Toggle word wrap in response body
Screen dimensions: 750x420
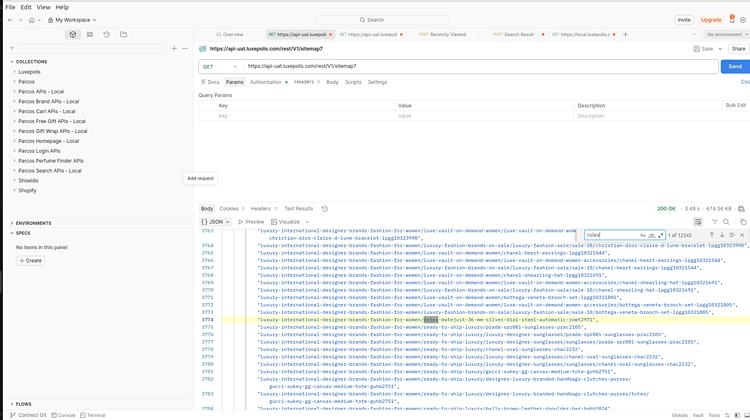pos(698,222)
